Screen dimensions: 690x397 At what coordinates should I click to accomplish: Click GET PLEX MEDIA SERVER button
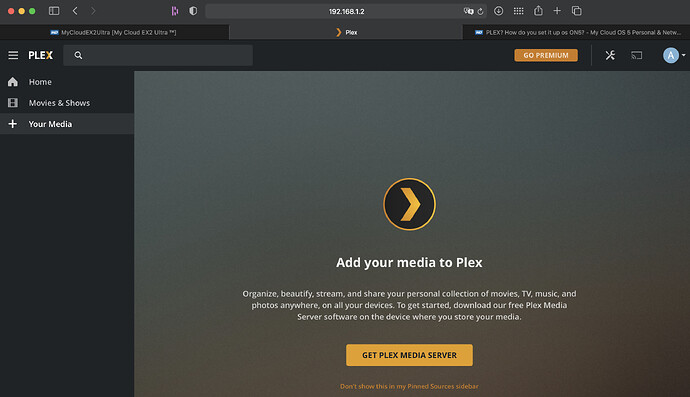point(409,355)
